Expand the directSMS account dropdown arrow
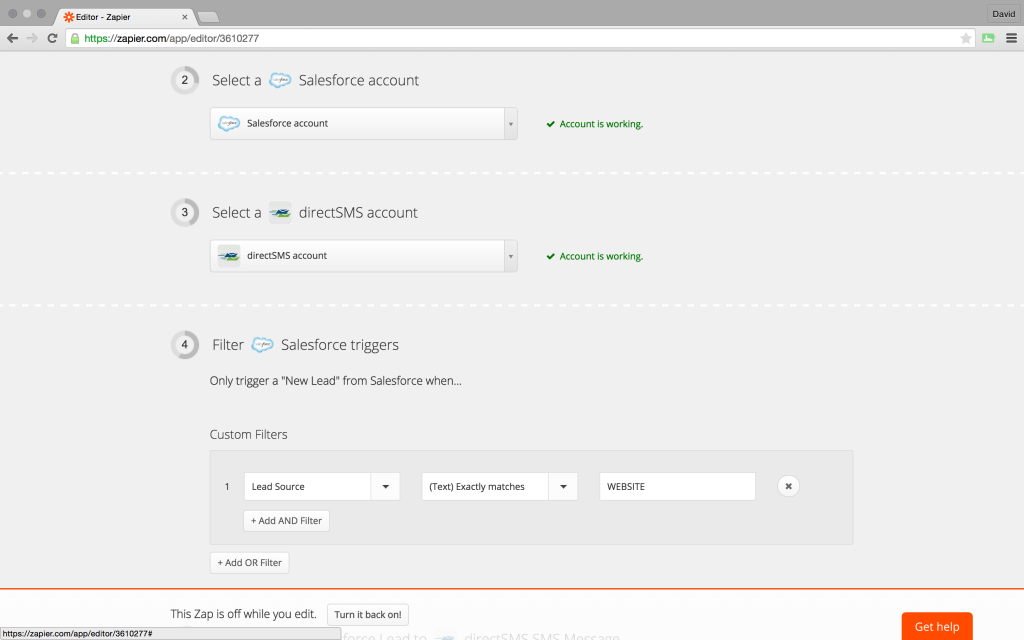This screenshot has height=640, width=1024. tap(511, 256)
